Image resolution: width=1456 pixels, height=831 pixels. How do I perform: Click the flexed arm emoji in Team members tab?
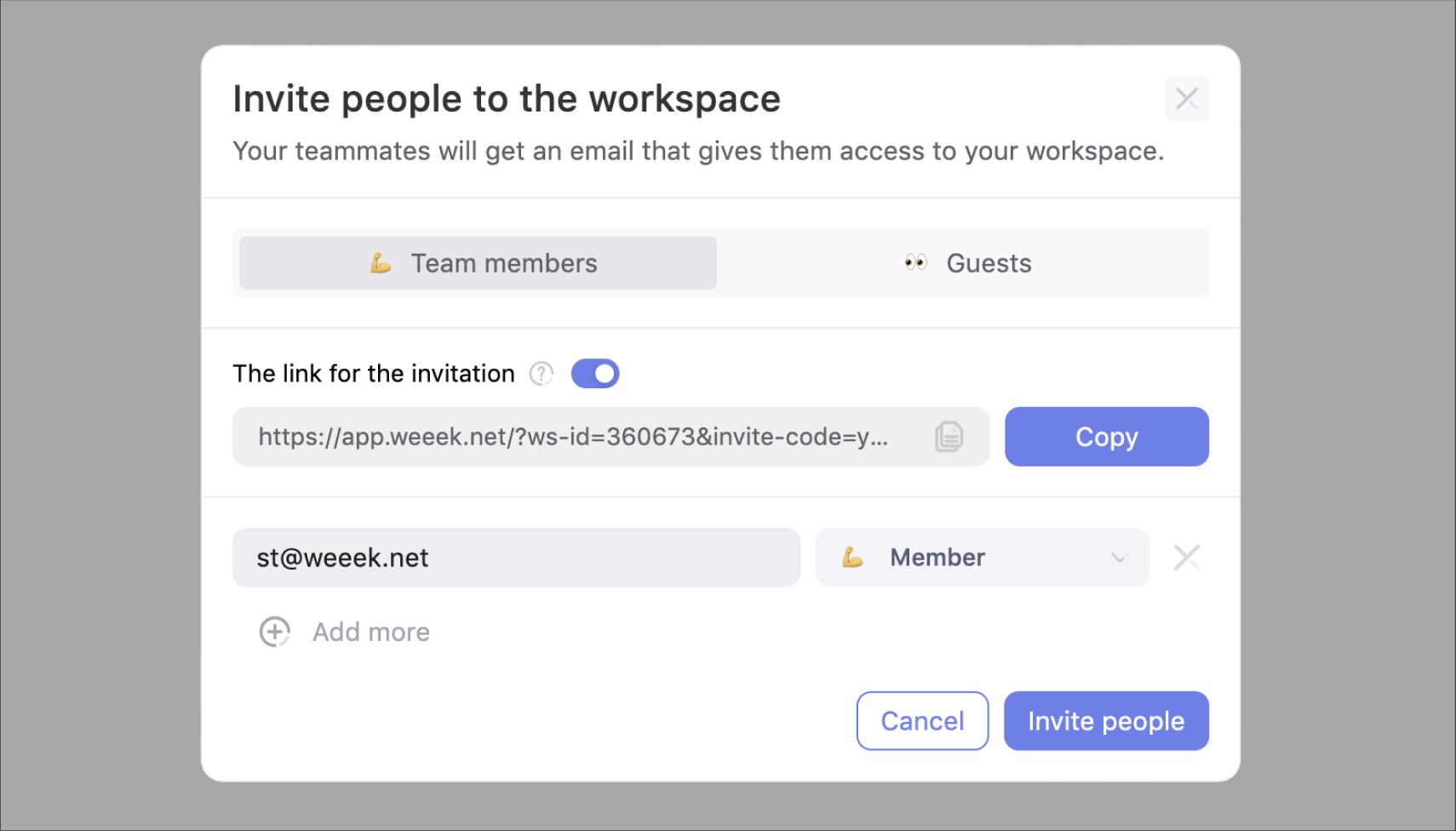(x=381, y=263)
